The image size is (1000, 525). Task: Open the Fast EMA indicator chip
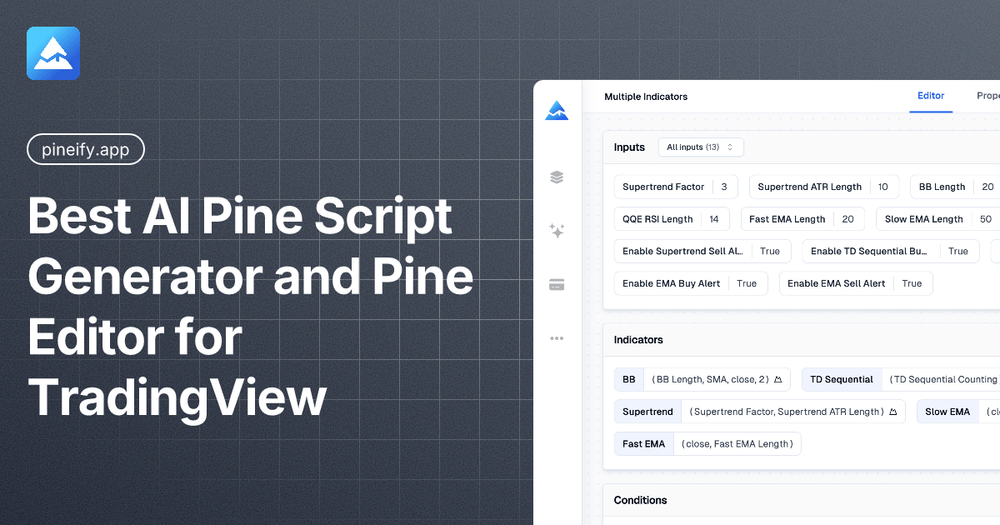pyautogui.click(x=707, y=444)
